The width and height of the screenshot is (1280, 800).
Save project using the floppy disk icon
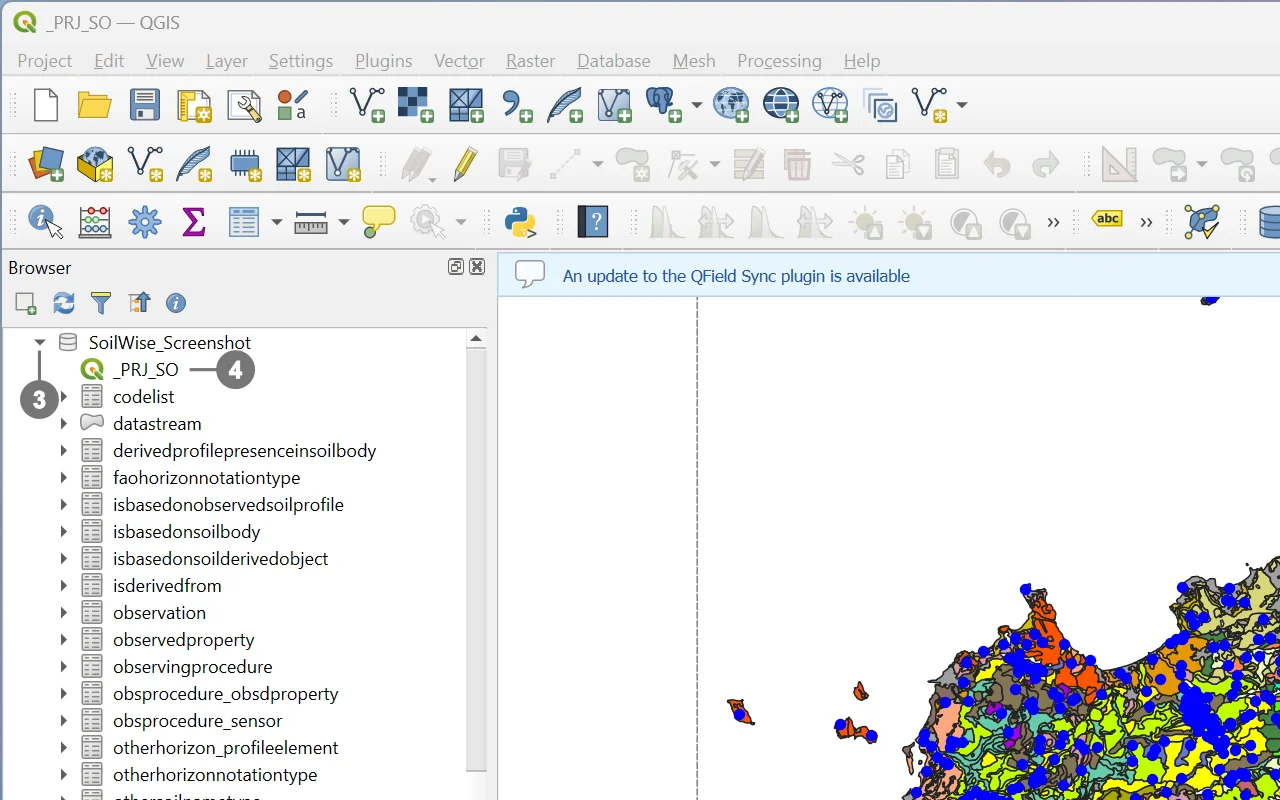pos(145,105)
